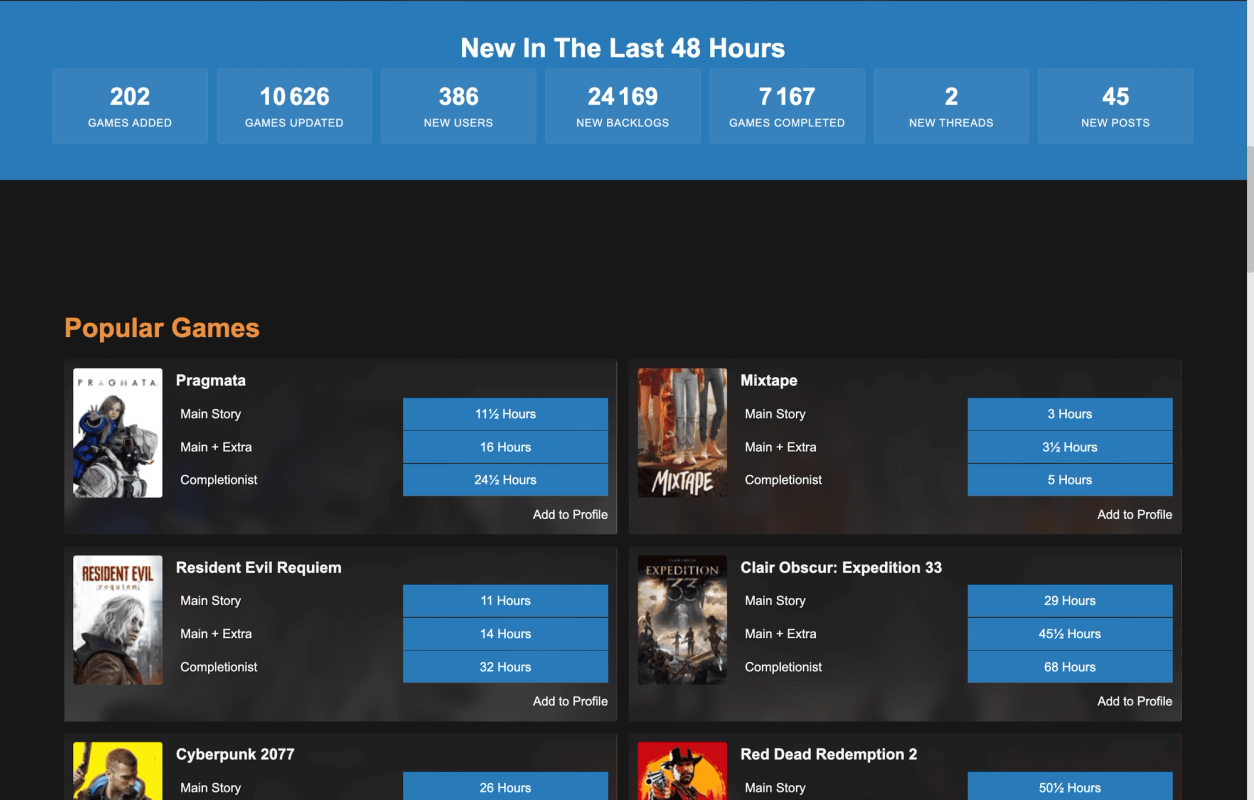Add Mixtape to your profile
The image size is (1254, 800).
(x=1135, y=514)
